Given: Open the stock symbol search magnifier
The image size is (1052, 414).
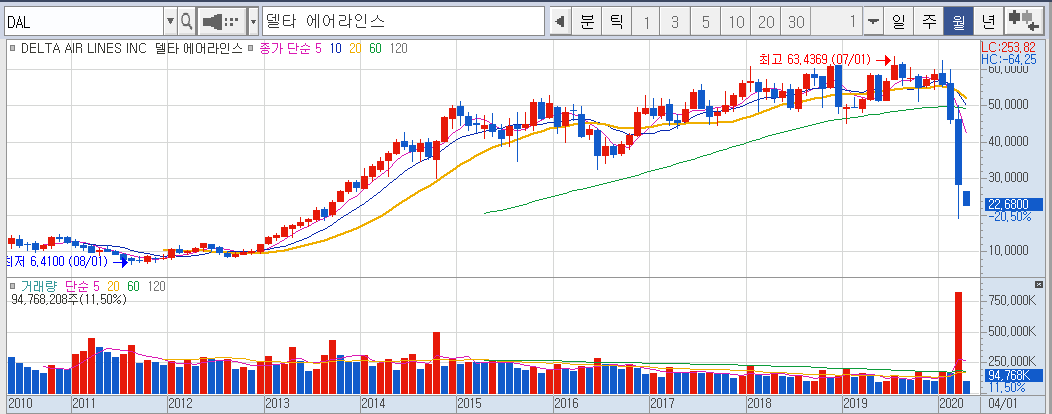Looking at the screenshot, I should (186, 21).
